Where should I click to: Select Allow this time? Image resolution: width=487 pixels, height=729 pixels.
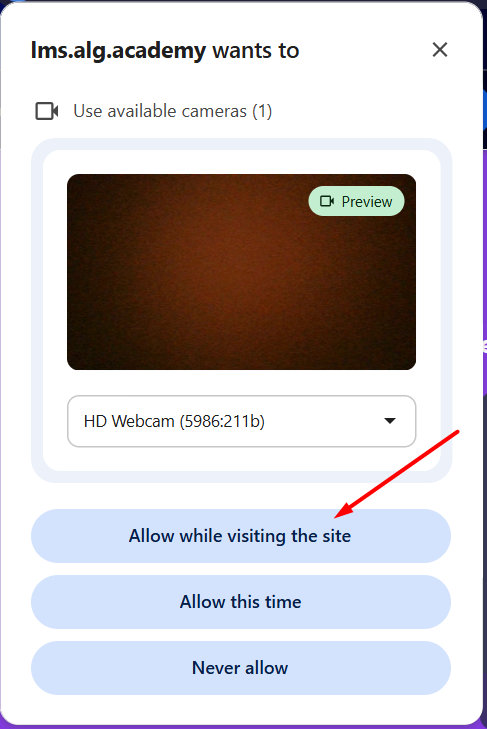tap(241, 602)
